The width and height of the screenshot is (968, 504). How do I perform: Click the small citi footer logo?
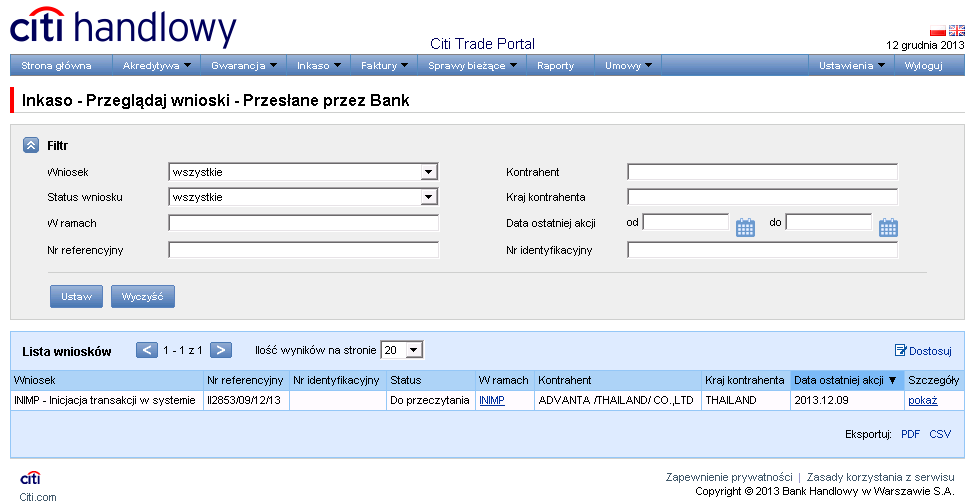(x=30, y=477)
